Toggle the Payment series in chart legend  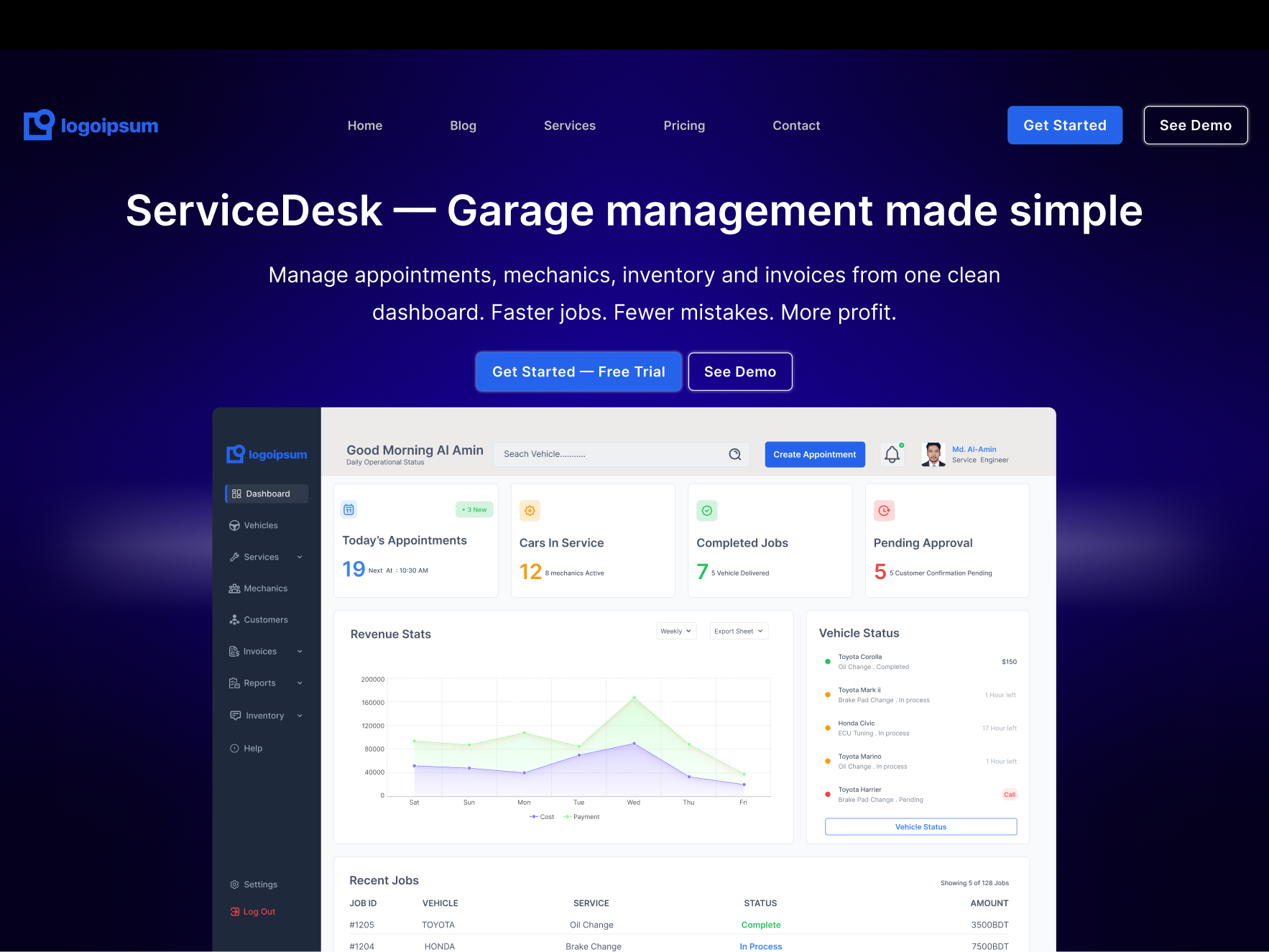pyautogui.click(x=582, y=816)
